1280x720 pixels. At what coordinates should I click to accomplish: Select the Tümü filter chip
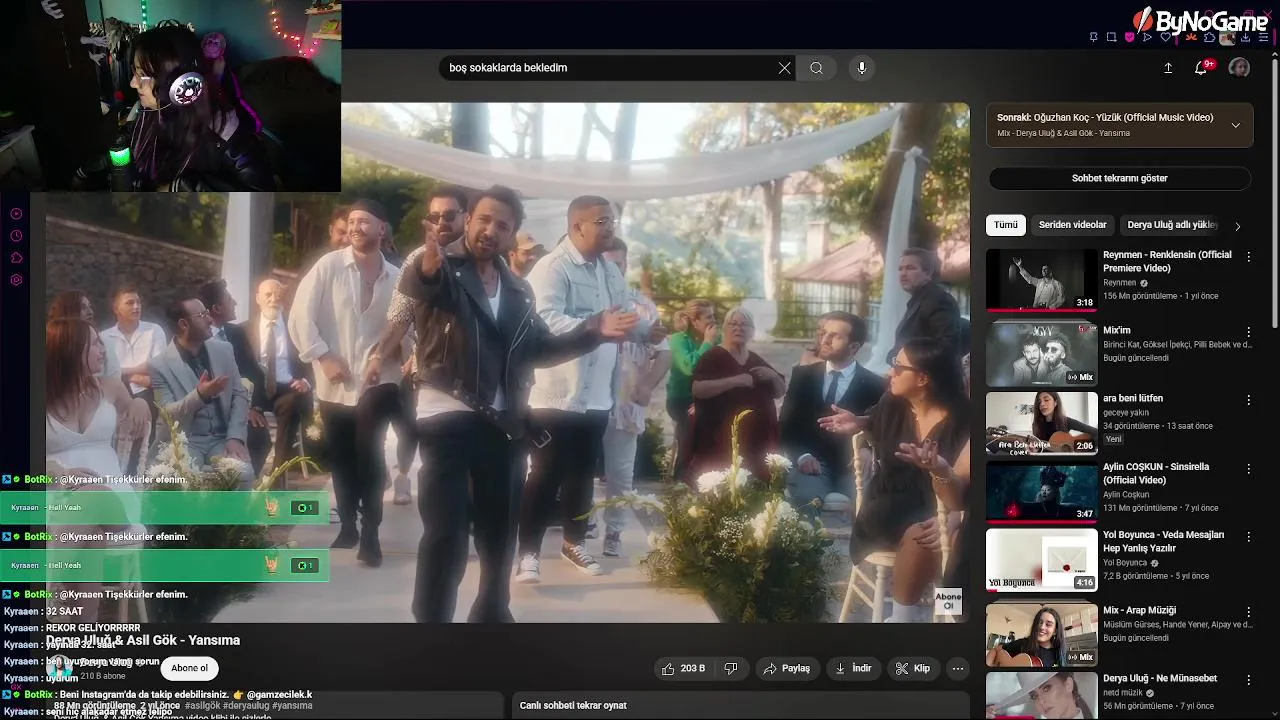click(x=1006, y=225)
